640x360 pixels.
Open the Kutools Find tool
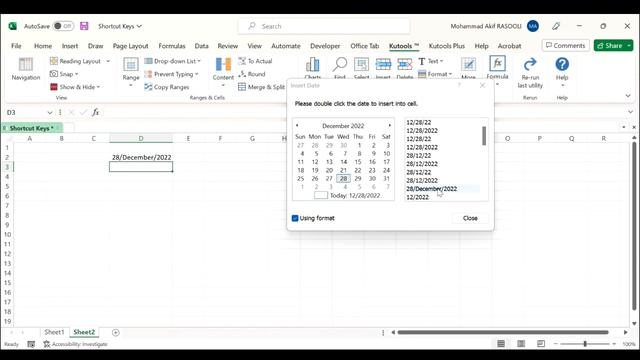point(340,68)
